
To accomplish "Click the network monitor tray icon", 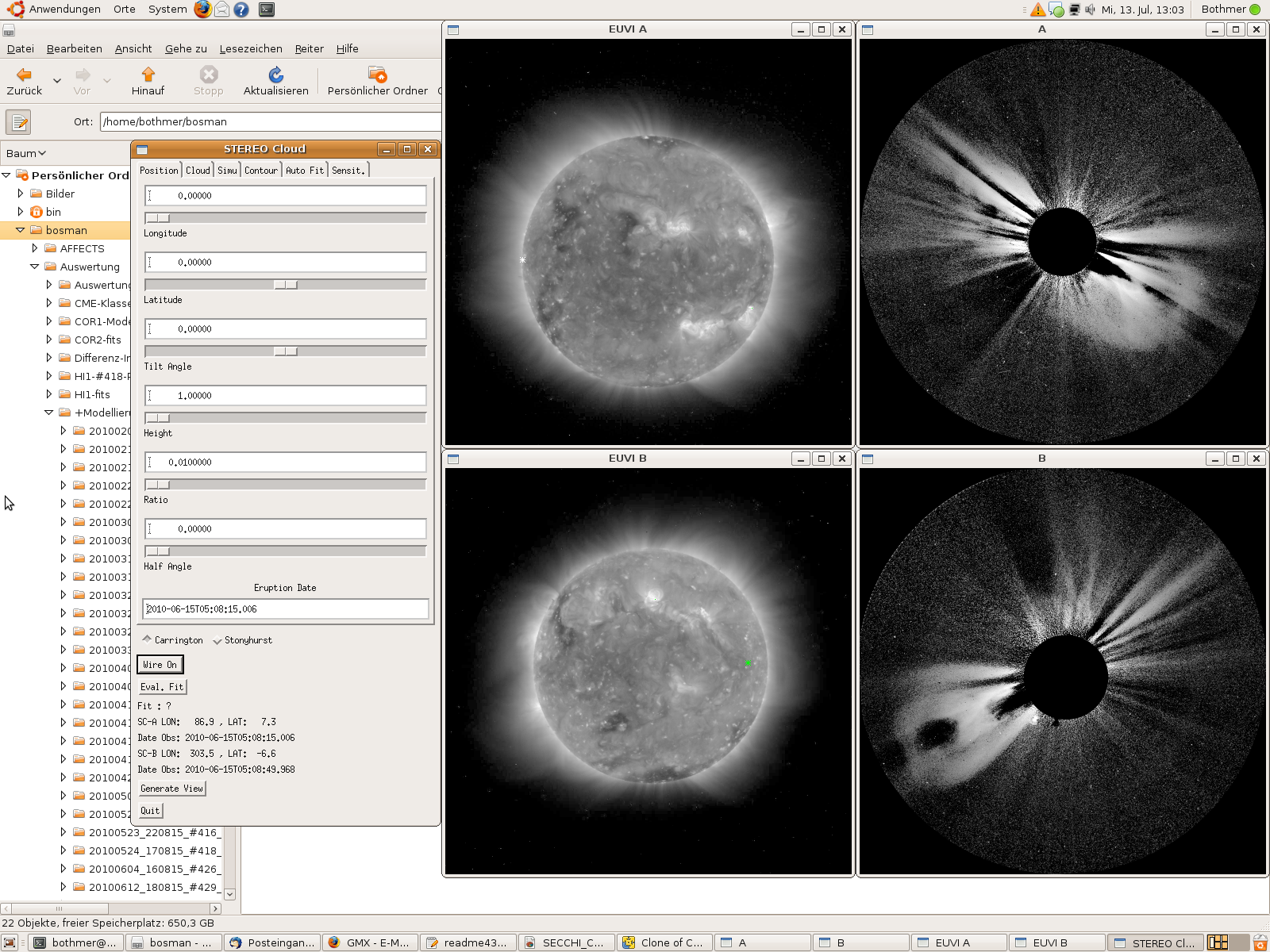I will 1074,10.
